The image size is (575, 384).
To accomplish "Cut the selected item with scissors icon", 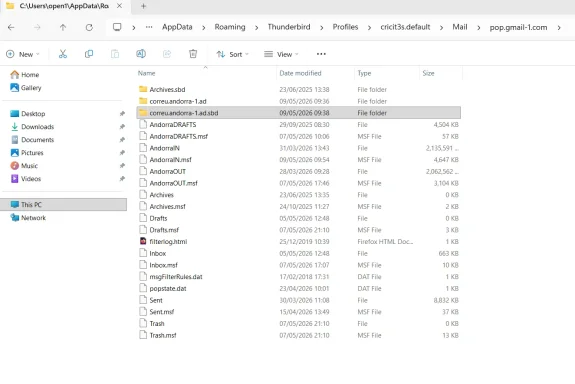I will click(63, 54).
